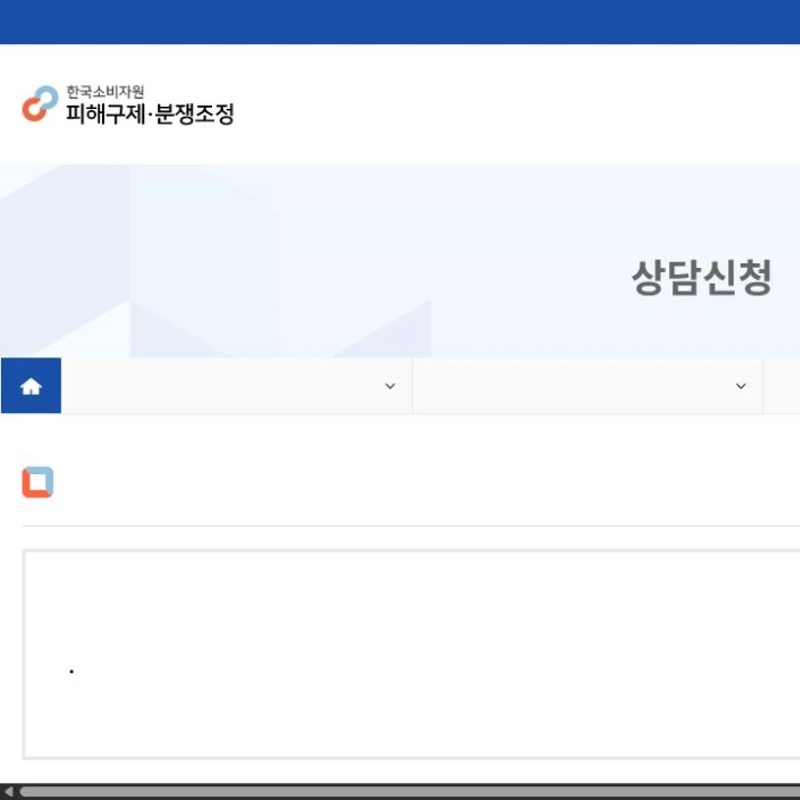This screenshot has height=800, width=800.
Task: Click the 상담신청 page heading
Action: [702, 277]
